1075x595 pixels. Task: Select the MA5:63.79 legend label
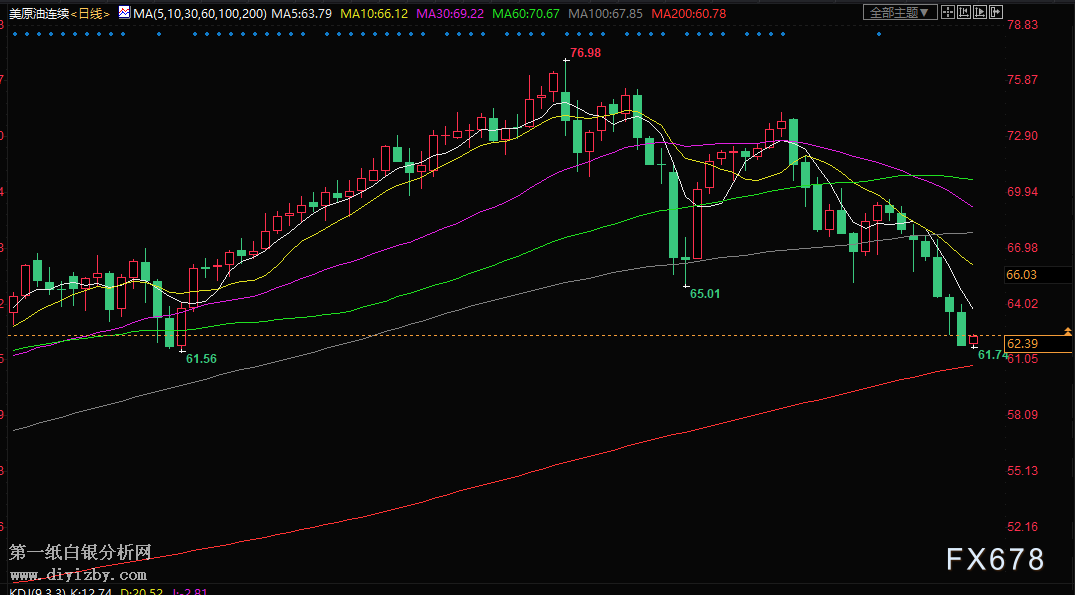coord(301,13)
